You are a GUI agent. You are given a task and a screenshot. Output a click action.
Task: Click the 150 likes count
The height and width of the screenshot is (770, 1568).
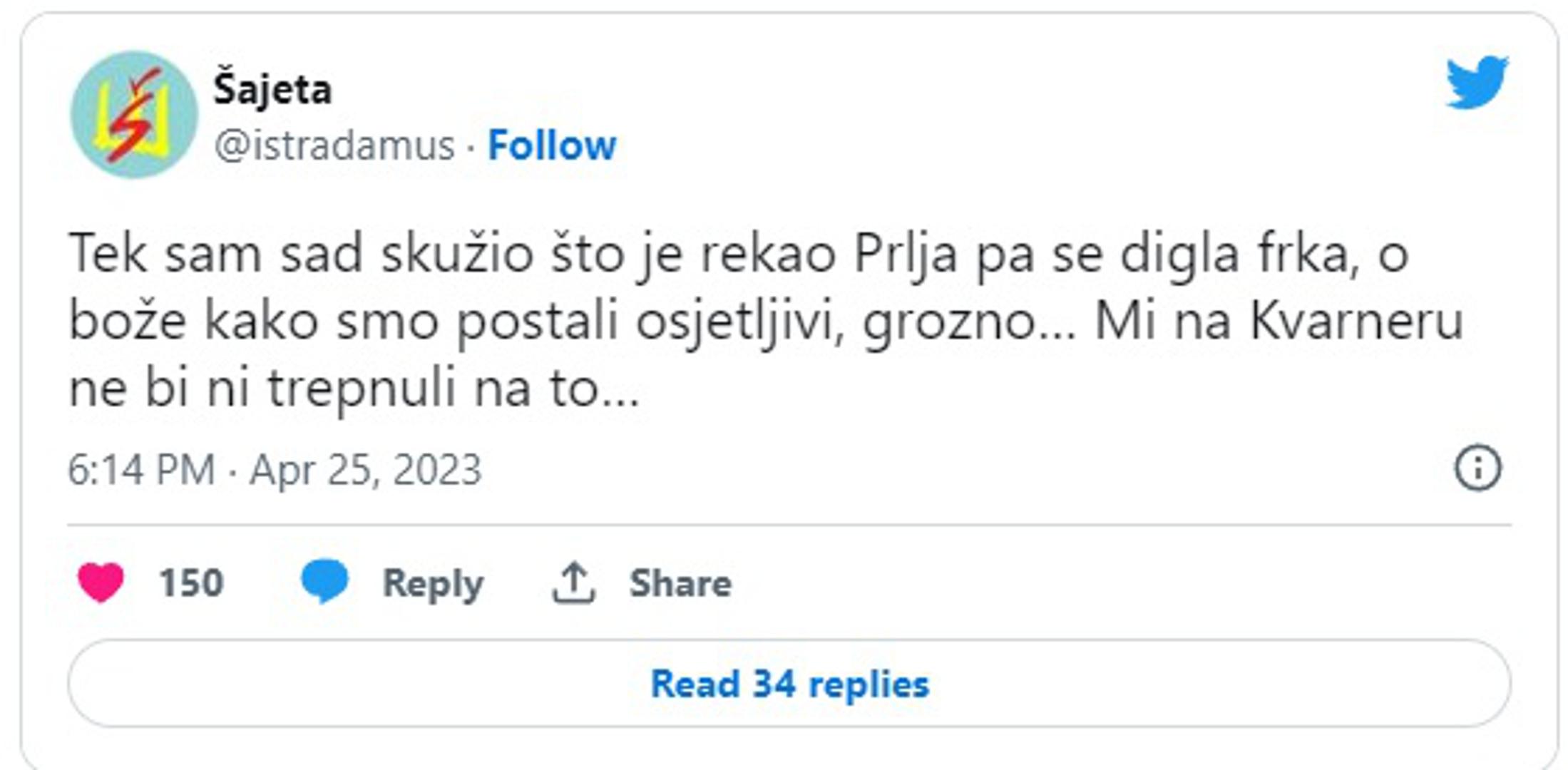[x=191, y=582]
